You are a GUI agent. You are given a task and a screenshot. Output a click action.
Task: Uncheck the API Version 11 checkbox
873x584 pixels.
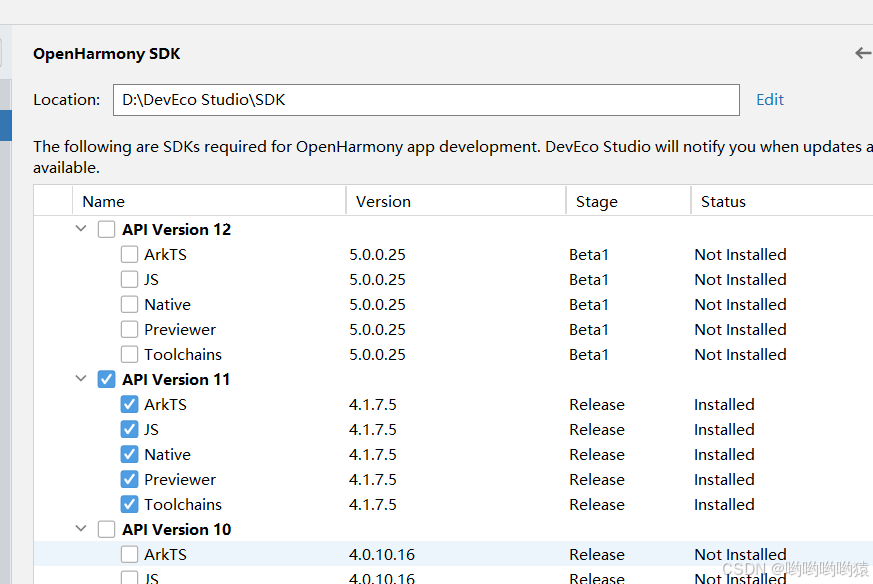click(106, 380)
